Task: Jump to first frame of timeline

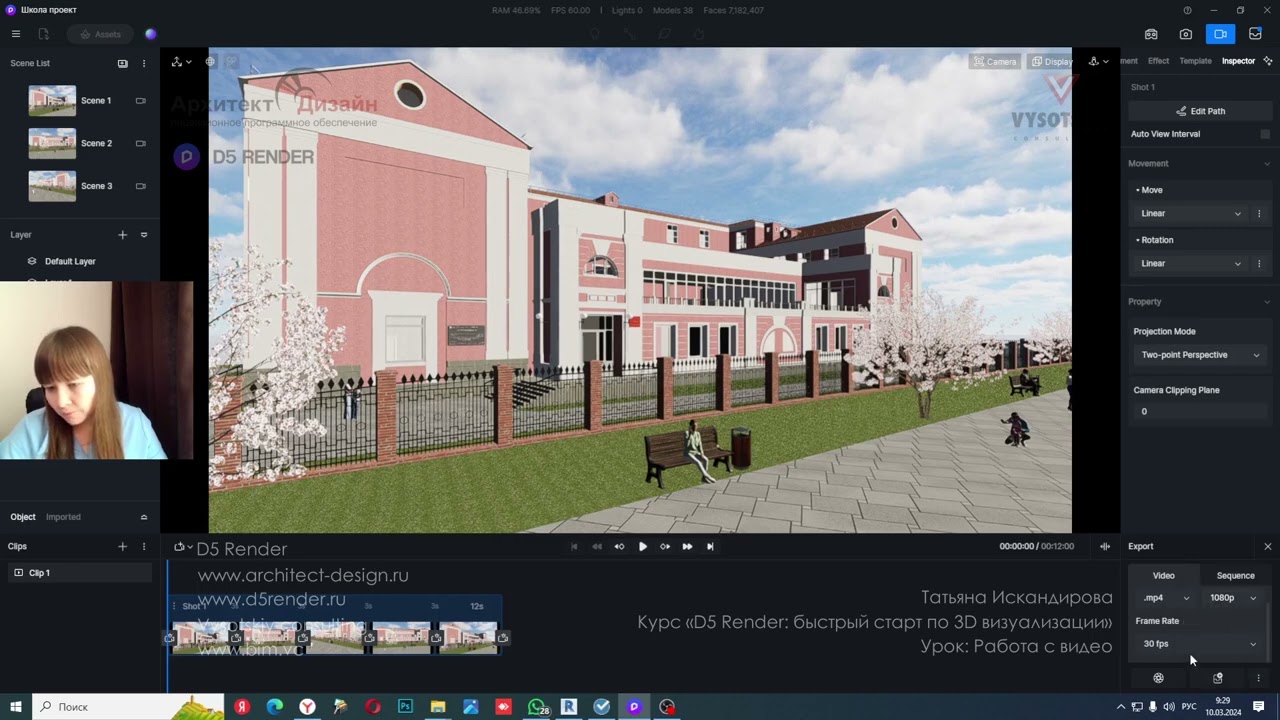Action: (574, 547)
